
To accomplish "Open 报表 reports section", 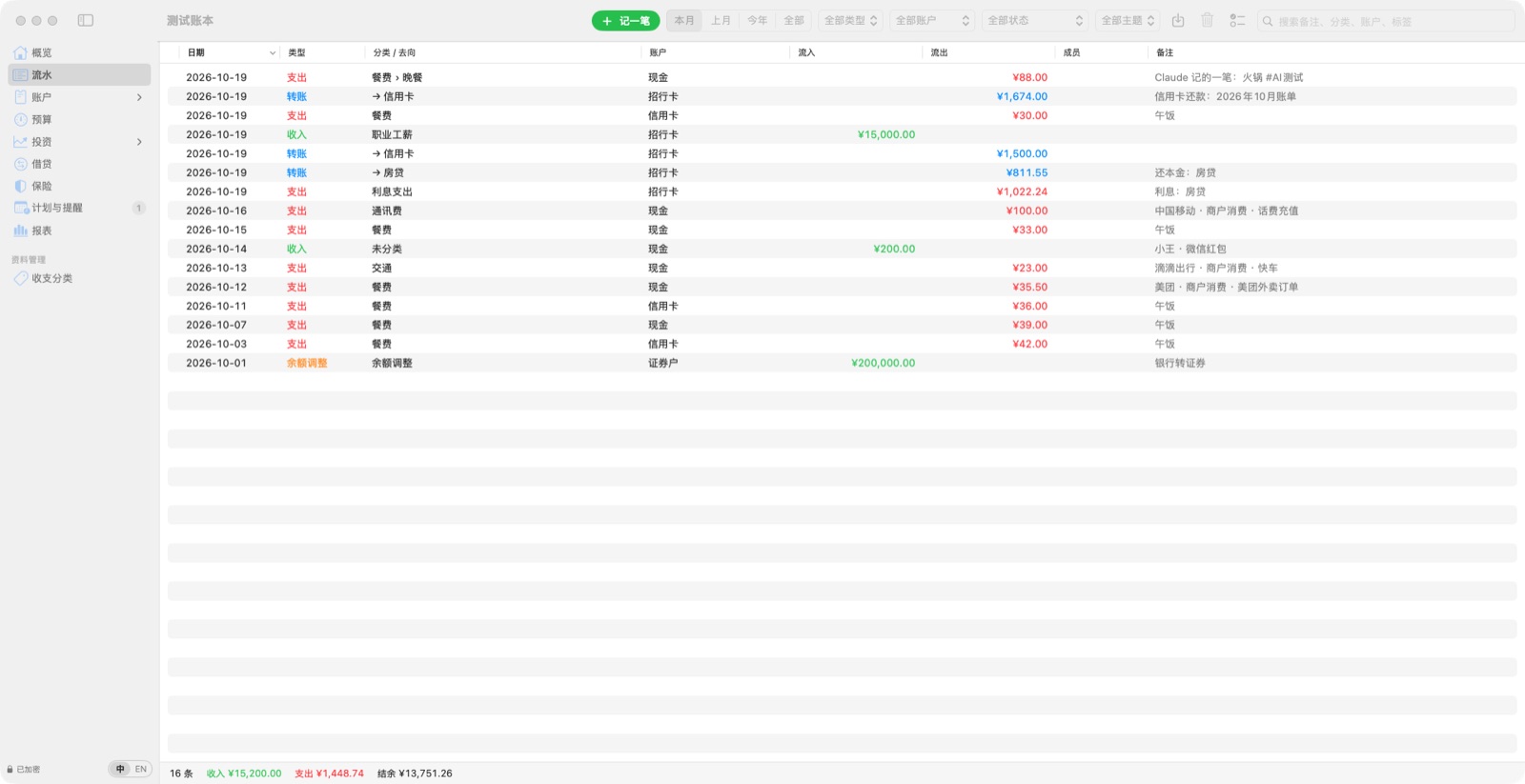I will click(x=79, y=231).
